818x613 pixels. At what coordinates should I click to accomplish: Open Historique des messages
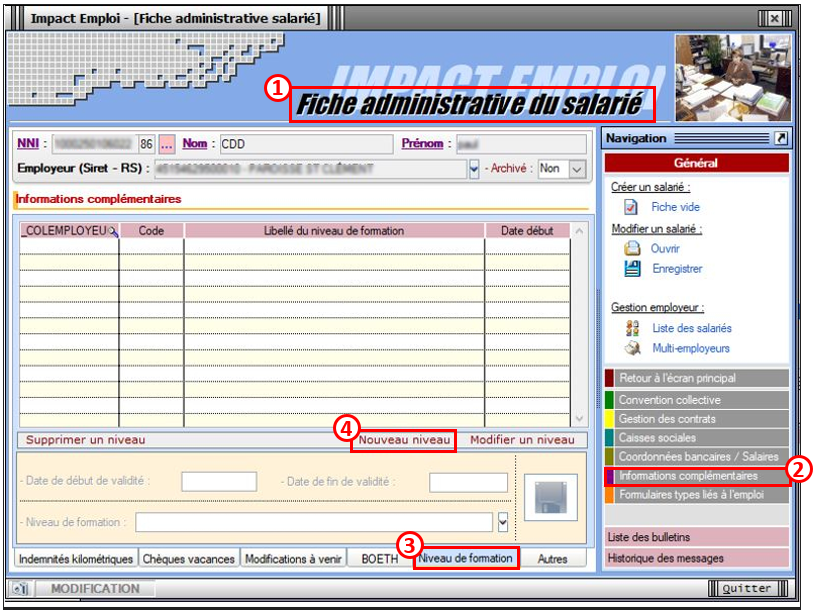pyautogui.click(x=697, y=558)
